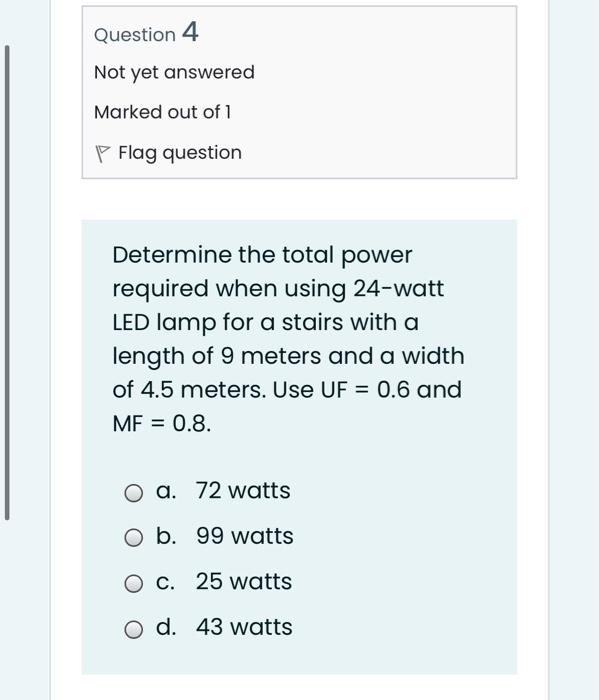Click the letter c. option marker
Viewport: 599px width, 700px height.
click(166, 582)
